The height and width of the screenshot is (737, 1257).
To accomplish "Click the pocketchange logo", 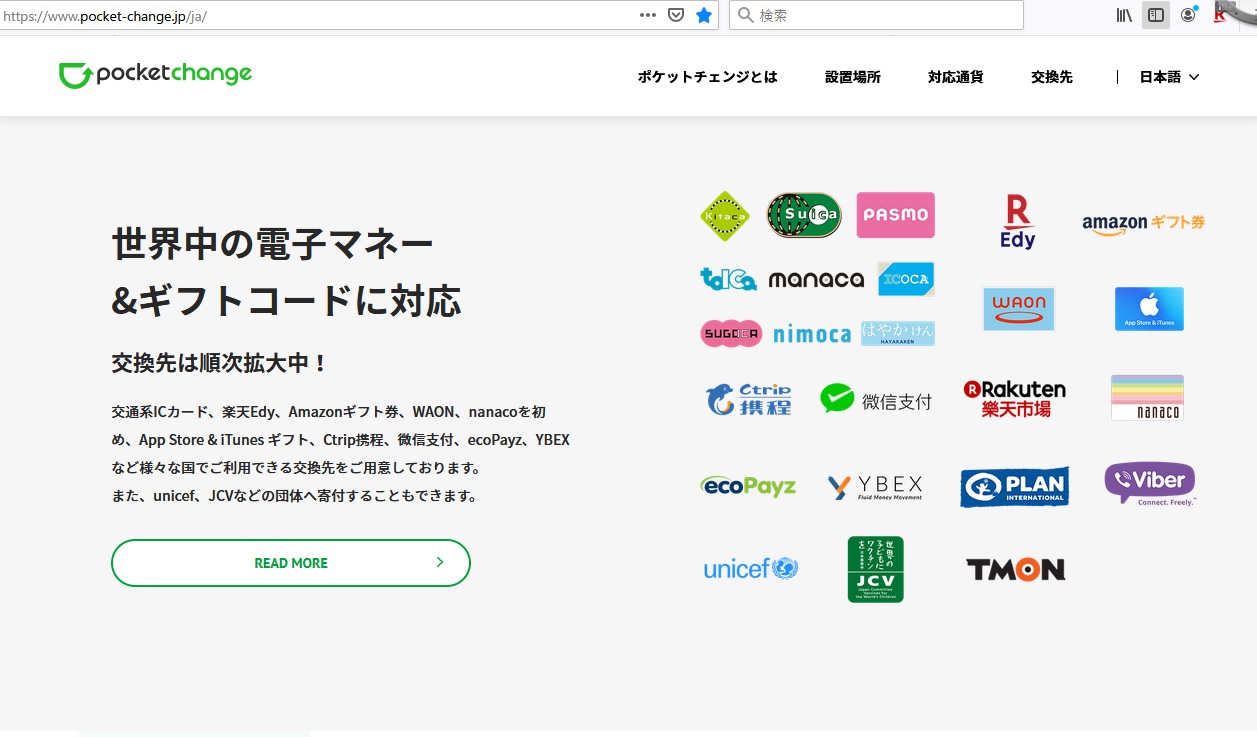I will 155,75.
